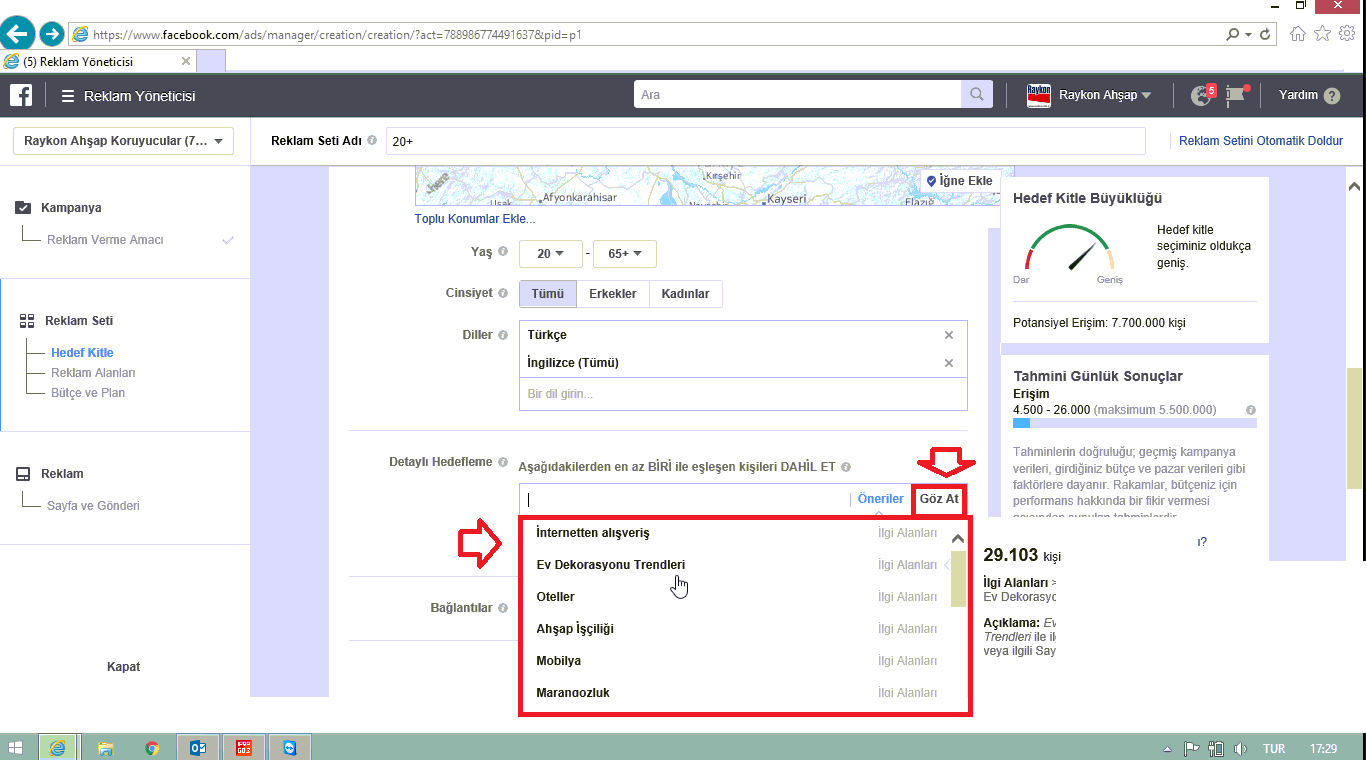1366x760 pixels.
Task: Click the browser forward arrow
Action: [x=52, y=34]
